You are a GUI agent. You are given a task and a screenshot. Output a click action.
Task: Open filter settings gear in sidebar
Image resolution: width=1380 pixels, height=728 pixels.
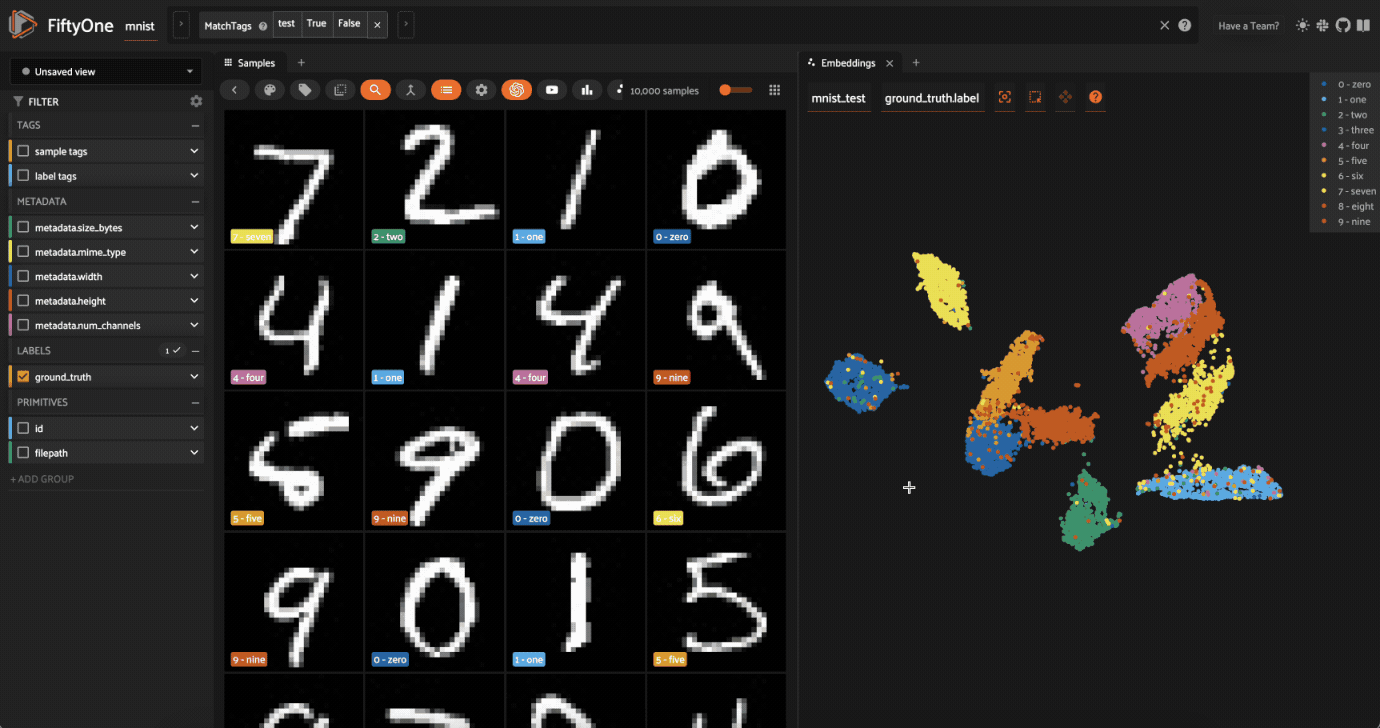[196, 101]
